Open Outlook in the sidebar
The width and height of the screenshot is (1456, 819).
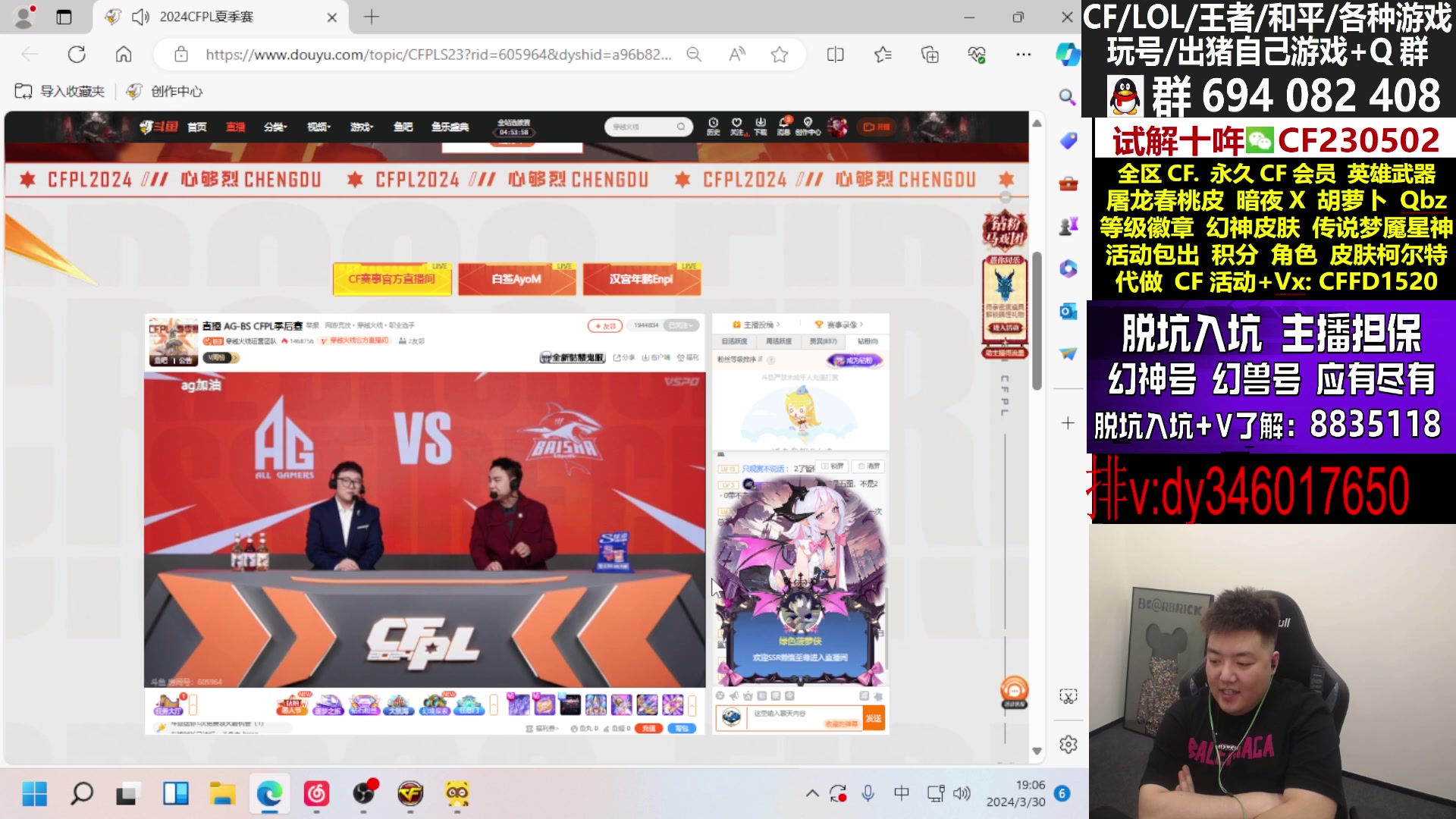click(1068, 312)
